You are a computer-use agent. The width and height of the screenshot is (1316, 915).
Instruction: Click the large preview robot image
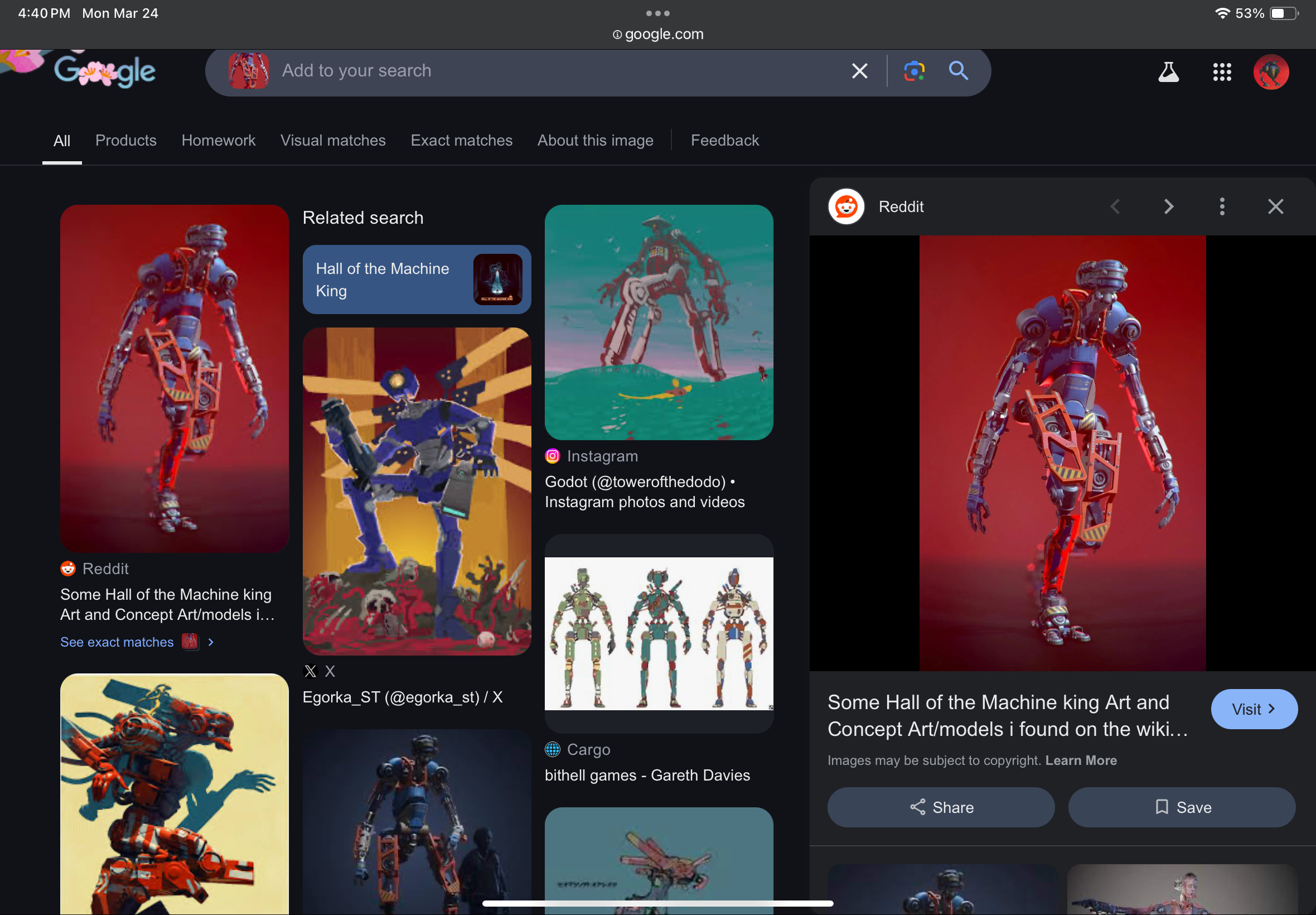pyautogui.click(x=1062, y=453)
